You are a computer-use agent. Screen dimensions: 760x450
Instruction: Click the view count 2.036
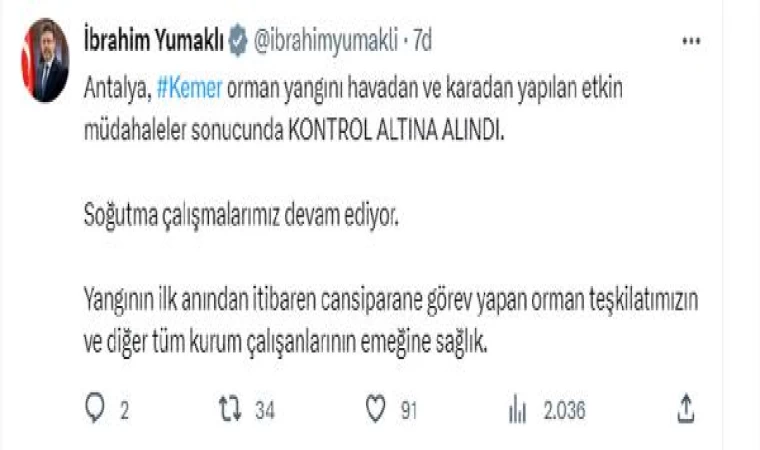(564, 410)
